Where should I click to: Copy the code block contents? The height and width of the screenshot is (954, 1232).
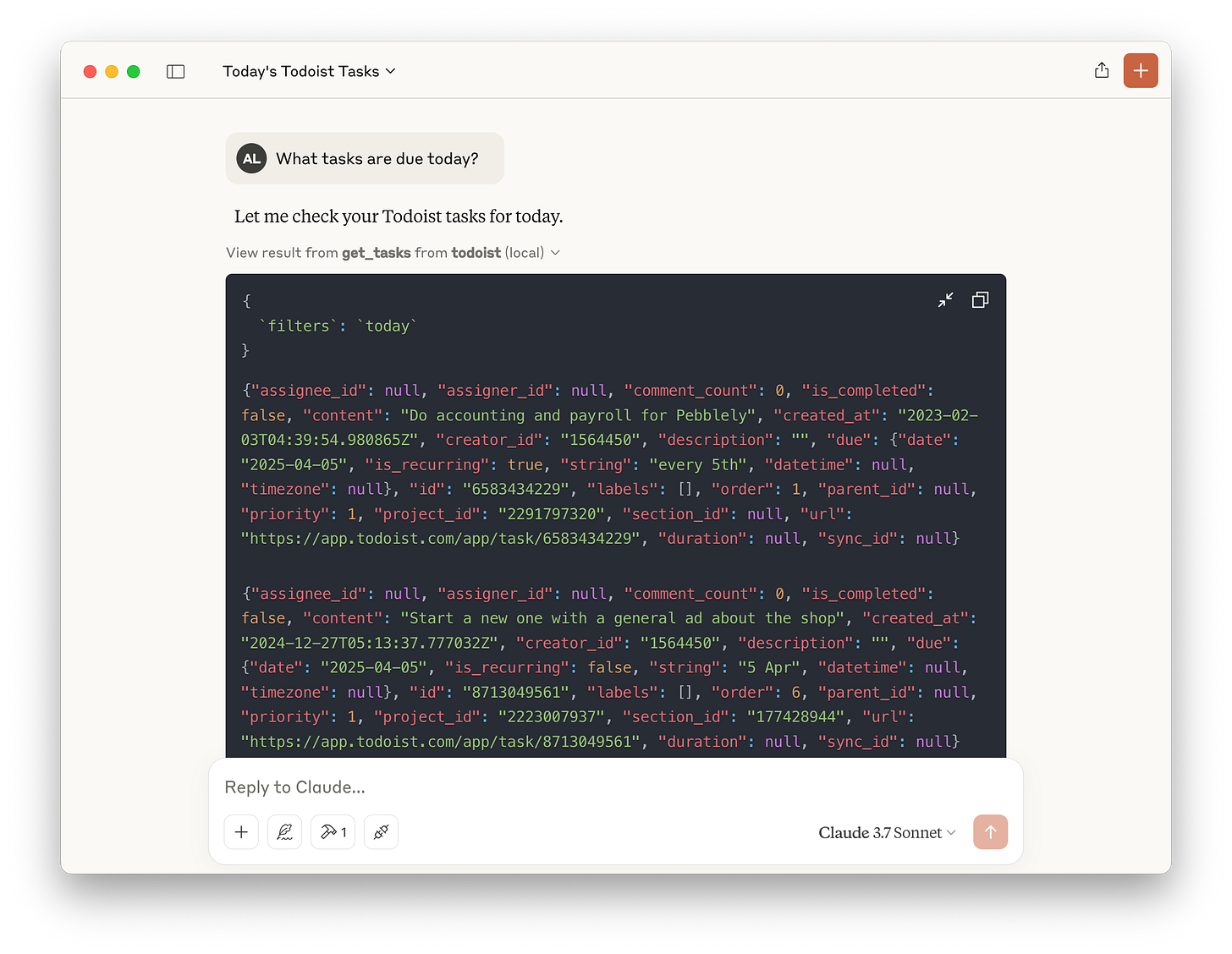(x=980, y=300)
